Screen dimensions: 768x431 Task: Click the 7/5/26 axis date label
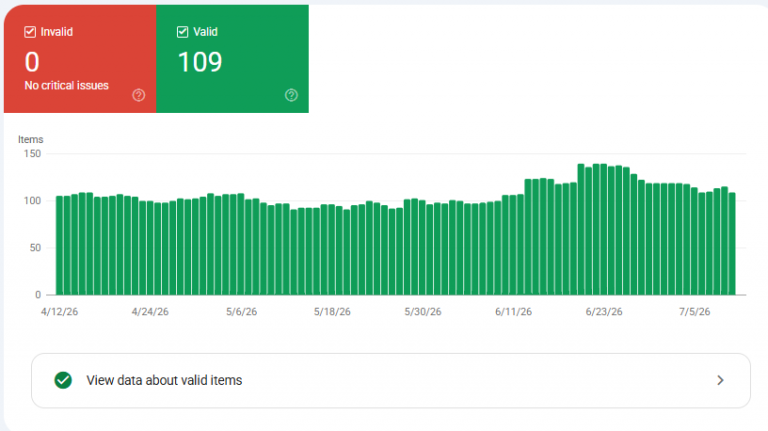pyautogui.click(x=695, y=312)
